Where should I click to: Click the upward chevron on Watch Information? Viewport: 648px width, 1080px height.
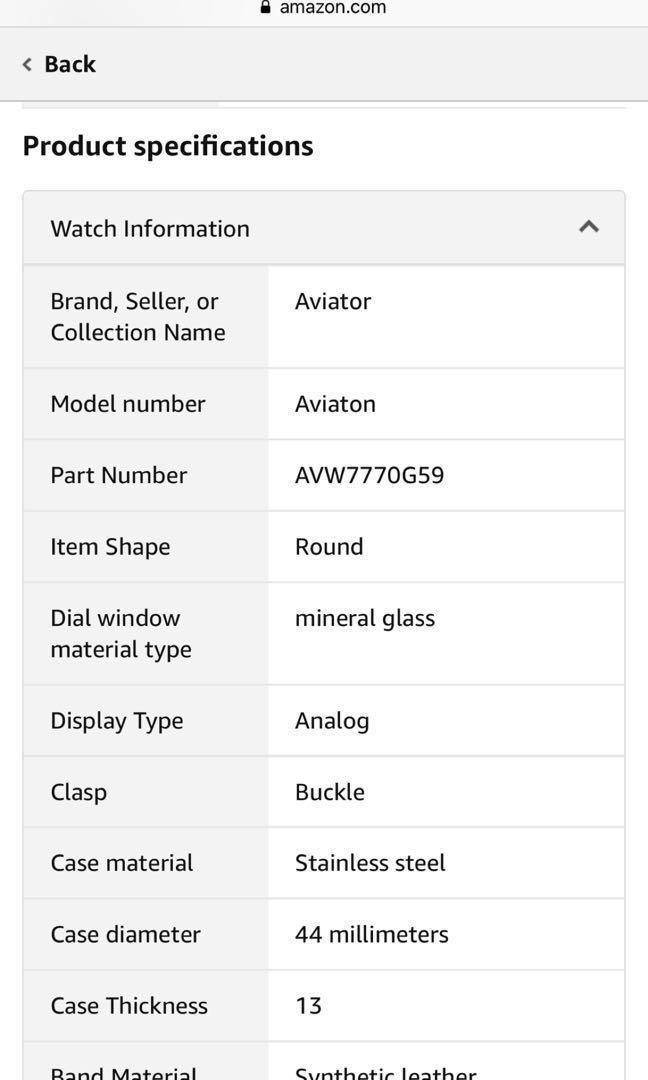point(588,226)
